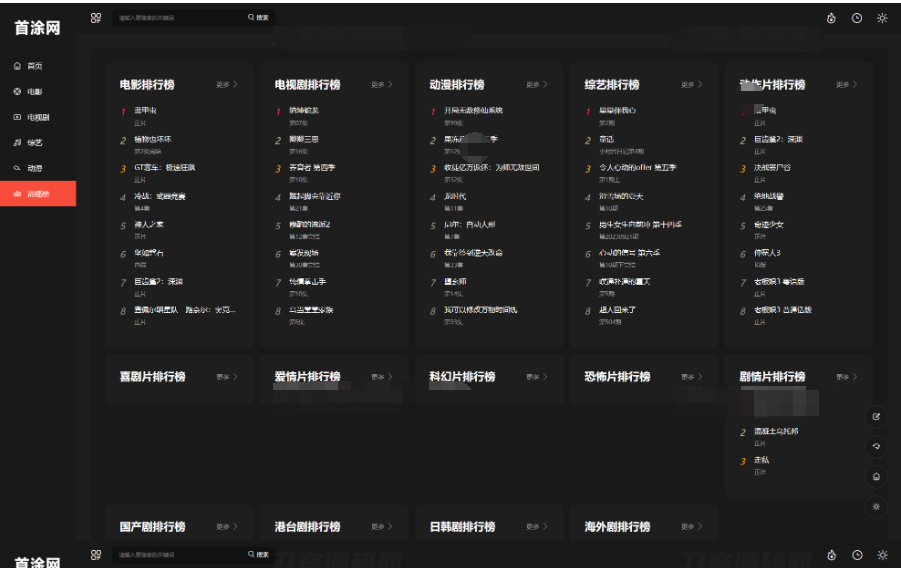Click the floating refresh button on right edge
This screenshot has width=901, height=568.
[877, 446]
